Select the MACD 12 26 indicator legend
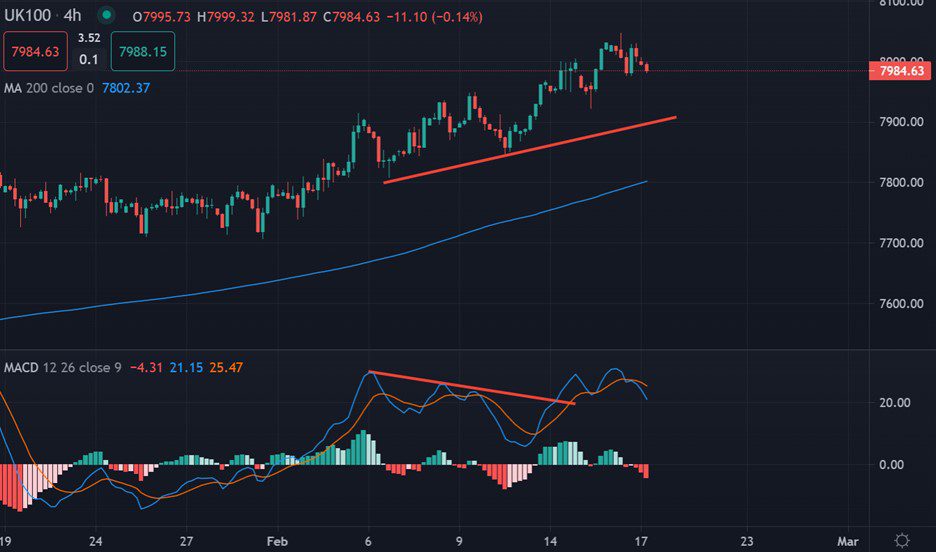The image size is (936, 552). pos(60,367)
